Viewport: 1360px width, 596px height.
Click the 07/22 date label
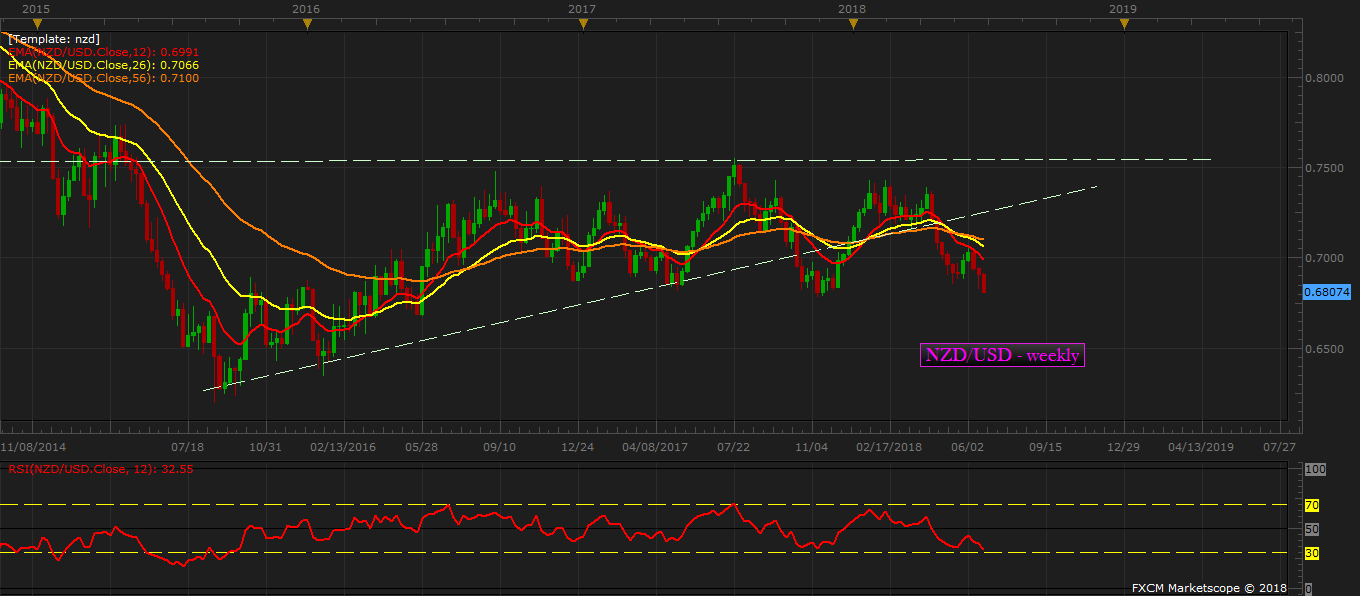coord(733,447)
